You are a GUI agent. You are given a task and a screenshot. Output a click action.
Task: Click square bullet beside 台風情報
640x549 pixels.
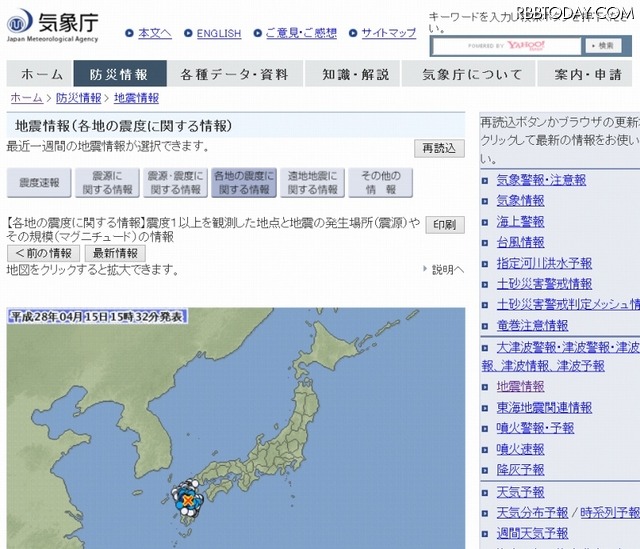485,243
